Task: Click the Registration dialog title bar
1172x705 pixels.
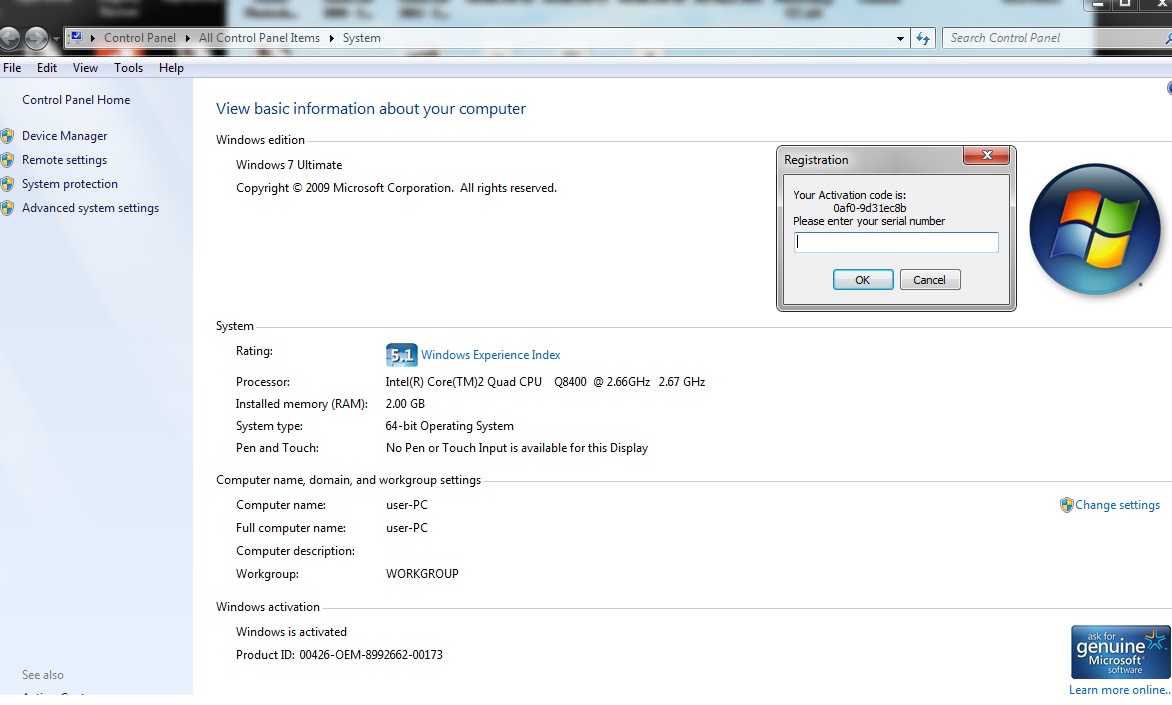Action: (x=871, y=159)
